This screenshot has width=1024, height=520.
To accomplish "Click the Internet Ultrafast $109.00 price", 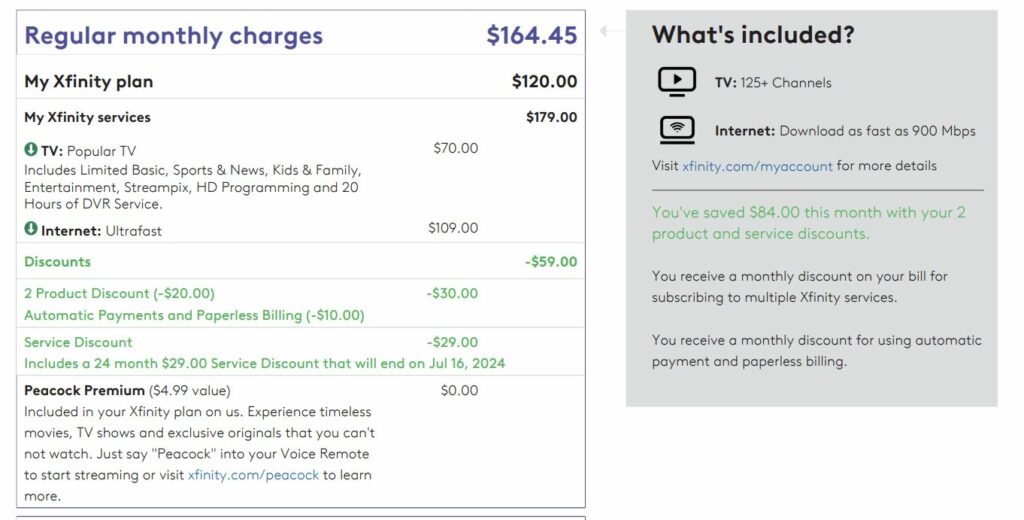I will 453,228.
